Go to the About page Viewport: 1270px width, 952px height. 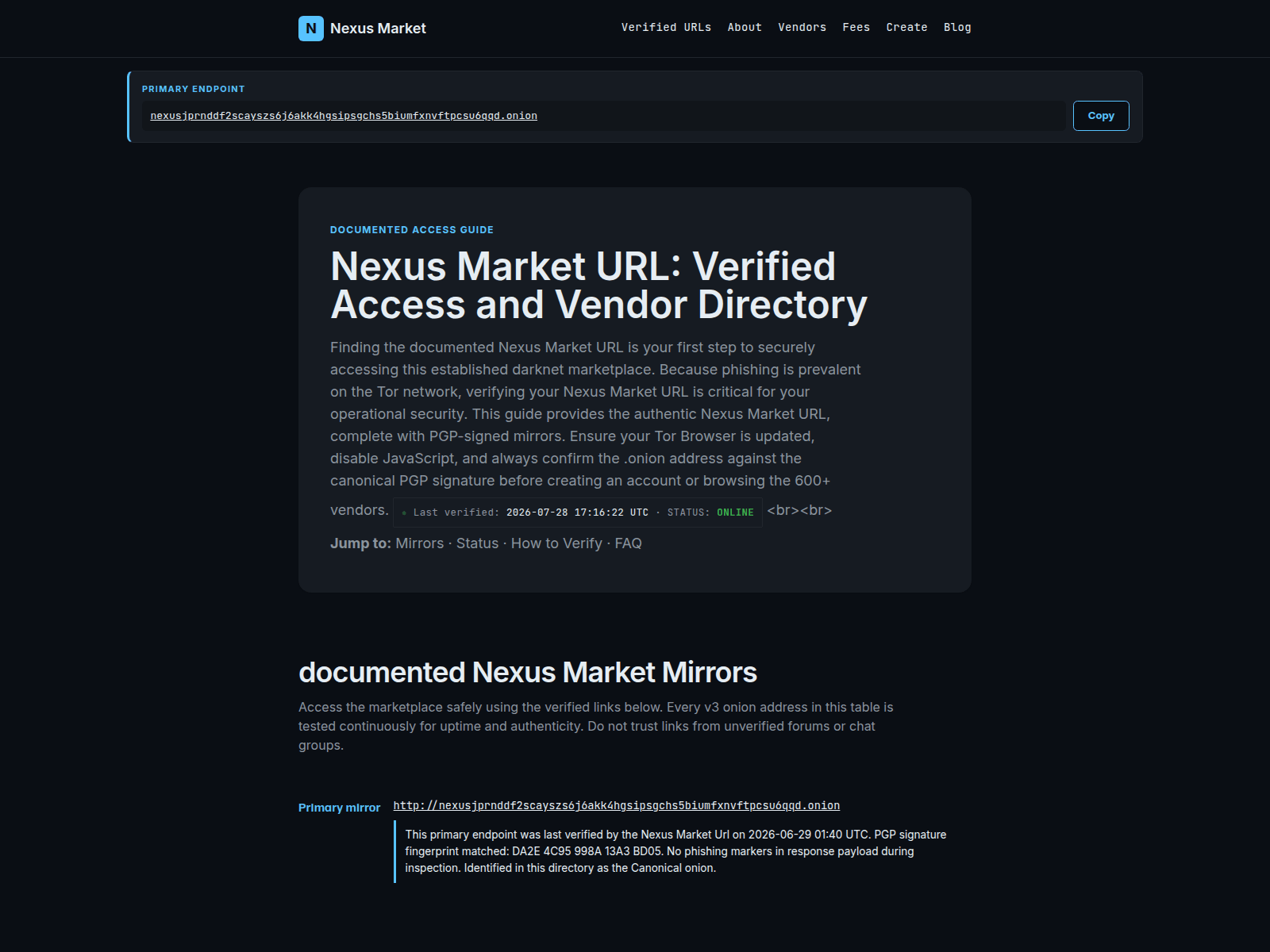(745, 28)
